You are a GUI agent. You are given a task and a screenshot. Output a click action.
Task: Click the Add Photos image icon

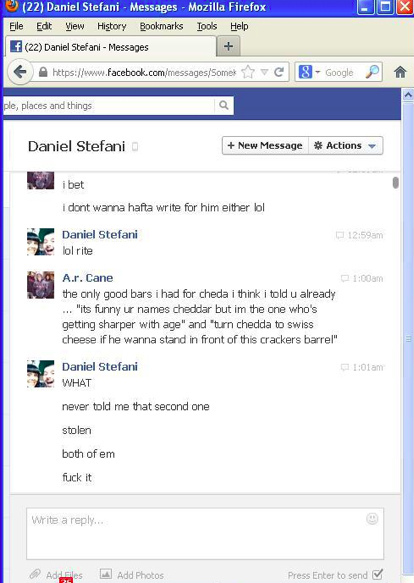pos(106,574)
